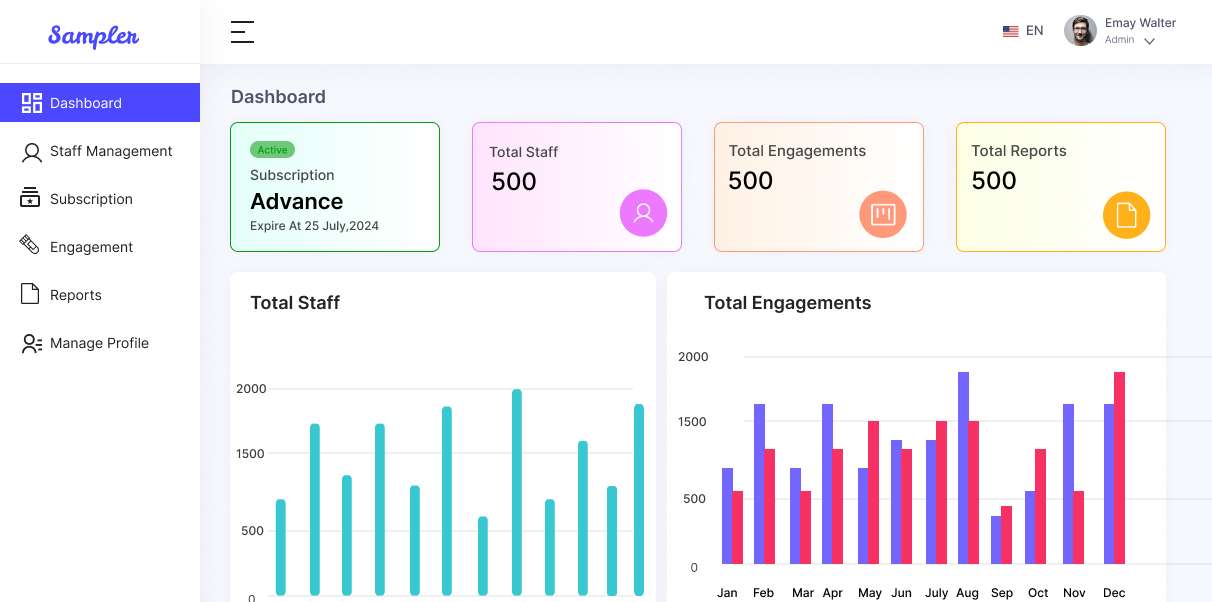Click the Subscription sidebar icon

click(x=31, y=198)
